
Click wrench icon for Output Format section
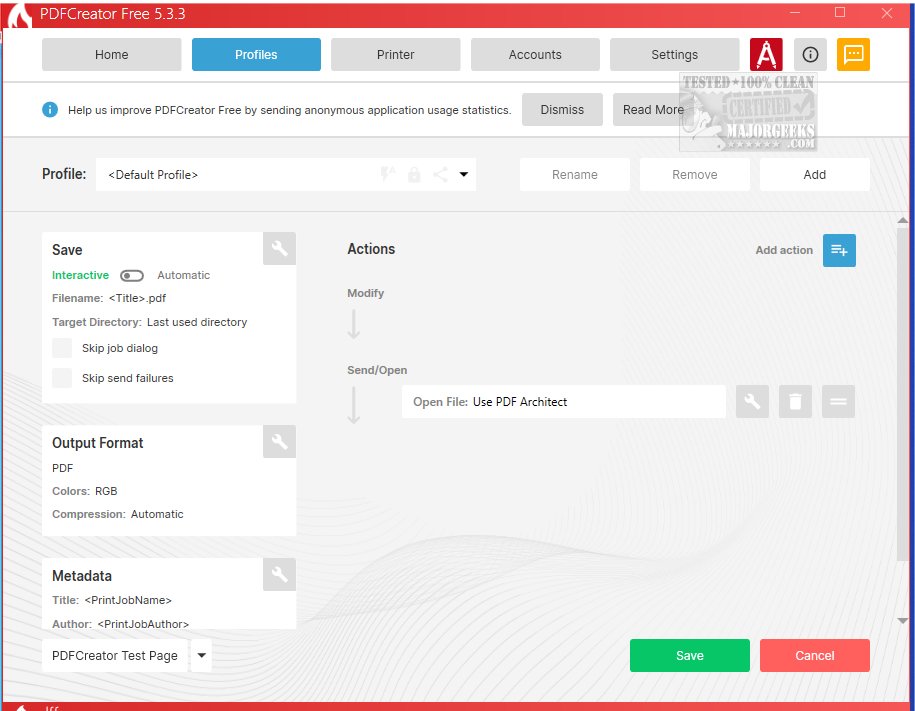(280, 441)
